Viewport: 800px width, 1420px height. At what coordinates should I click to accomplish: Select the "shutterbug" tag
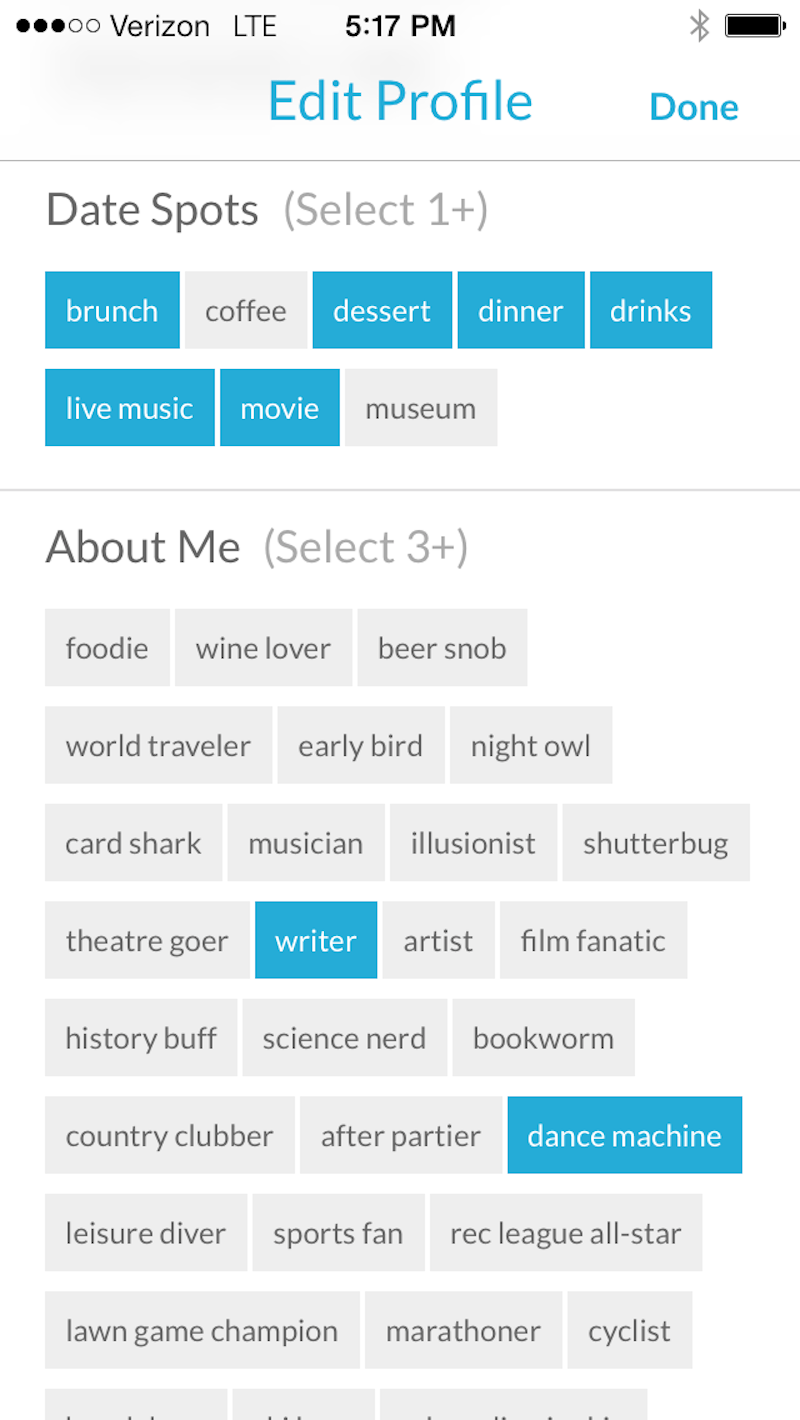[656, 842]
